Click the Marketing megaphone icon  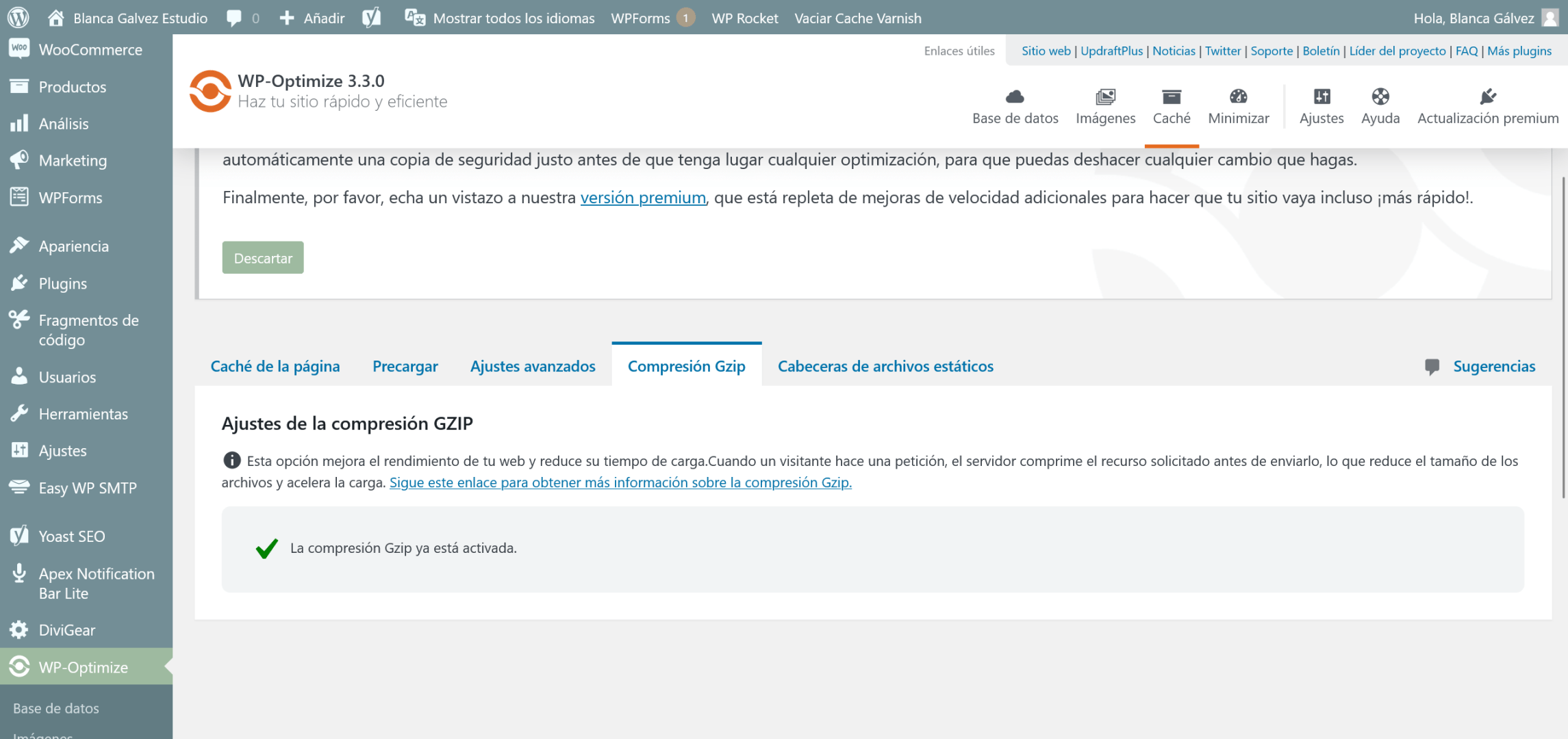coord(19,159)
